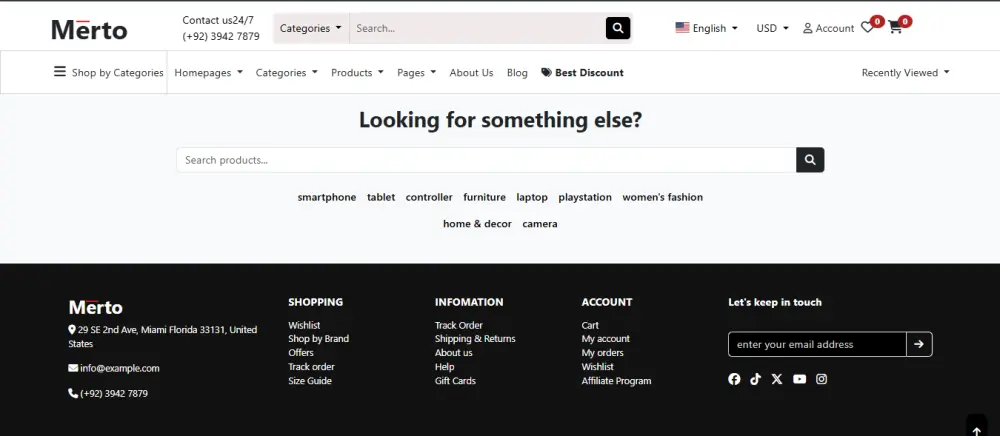Open the search Categories dropdown
The height and width of the screenshot is (436, 1000).
(311, 28)
